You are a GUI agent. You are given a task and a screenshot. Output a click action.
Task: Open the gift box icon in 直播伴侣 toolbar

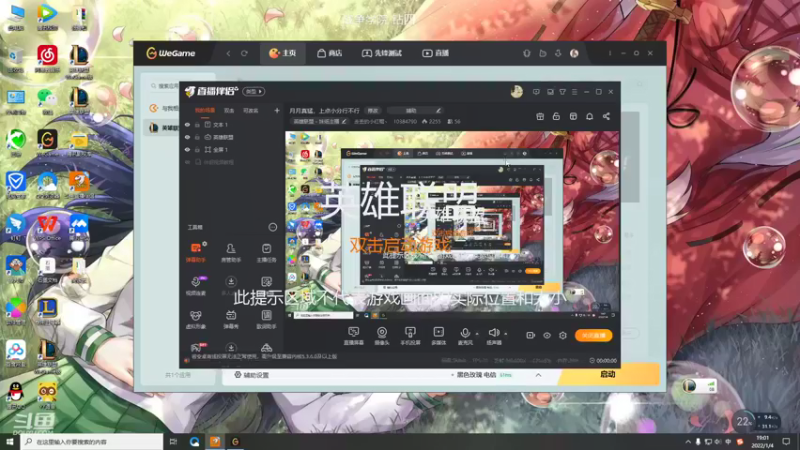[x=540, y=116]
